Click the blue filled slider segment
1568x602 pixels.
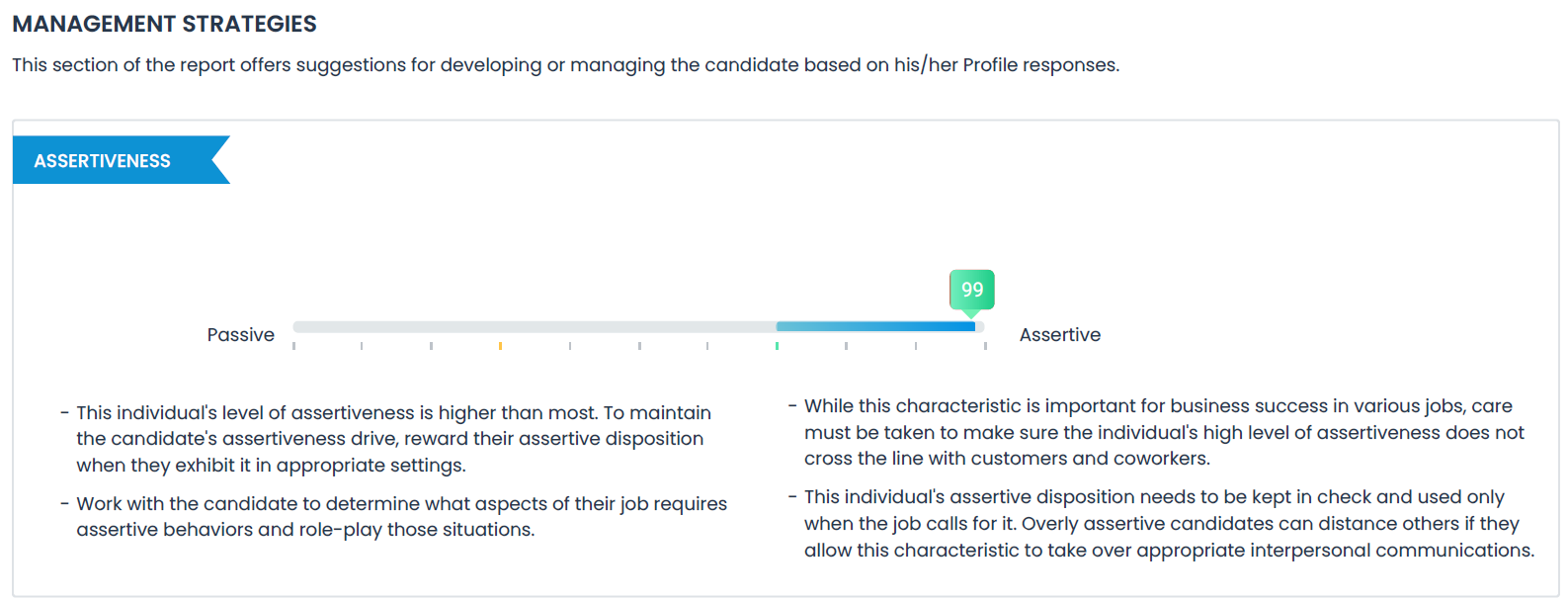[x=875, y=326]
